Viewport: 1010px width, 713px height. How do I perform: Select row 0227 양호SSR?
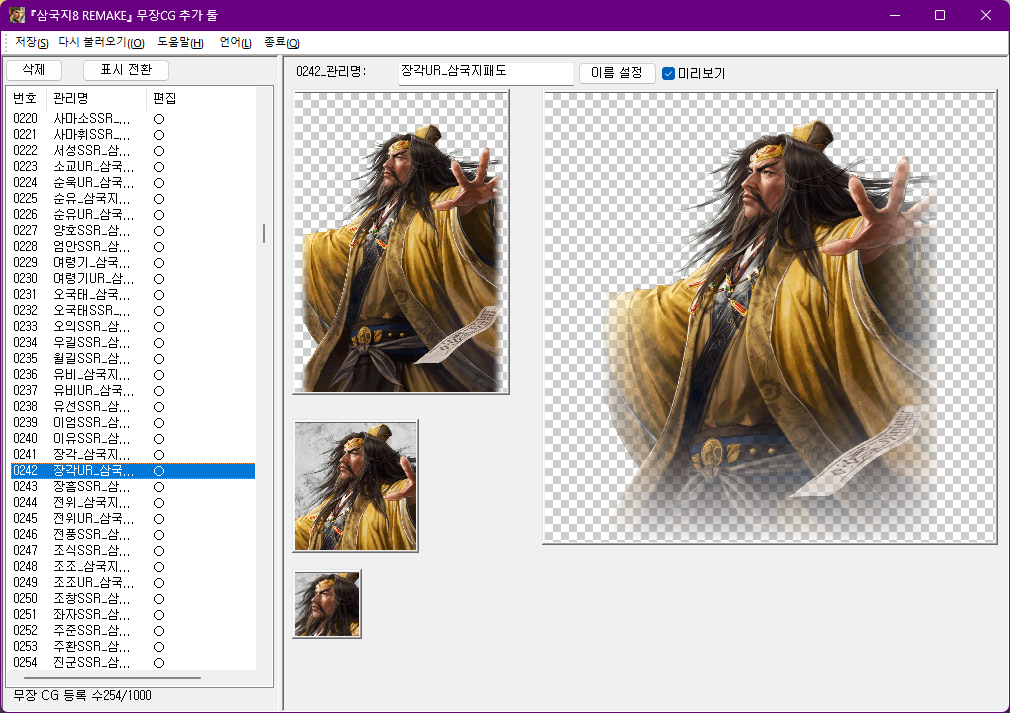(133, 231)
